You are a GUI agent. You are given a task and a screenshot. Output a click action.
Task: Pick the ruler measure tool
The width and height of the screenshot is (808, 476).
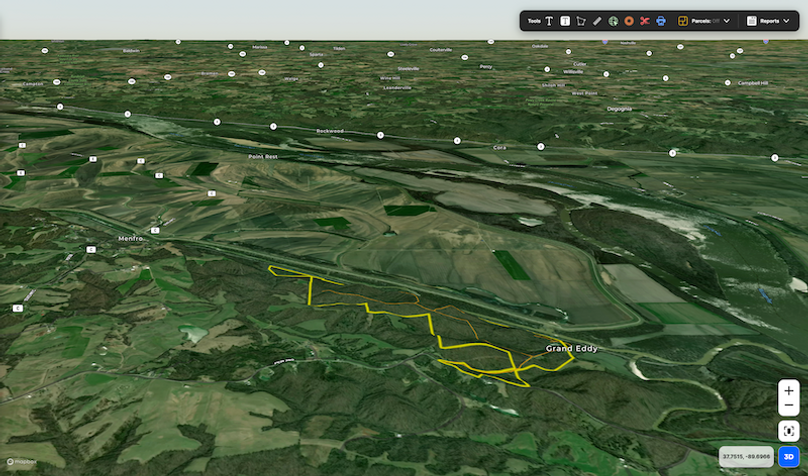[597, 20]
